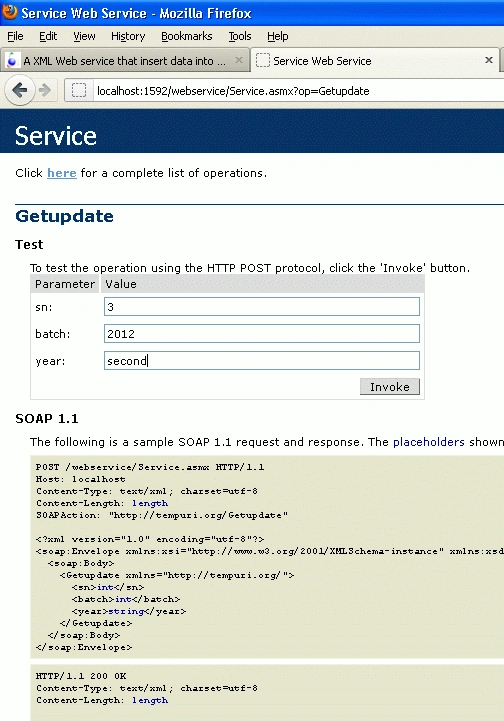Focus the sn parameter input field
The height and width of the screenshot is (721, 504).
pyautogui.click(x=262, y=307)
